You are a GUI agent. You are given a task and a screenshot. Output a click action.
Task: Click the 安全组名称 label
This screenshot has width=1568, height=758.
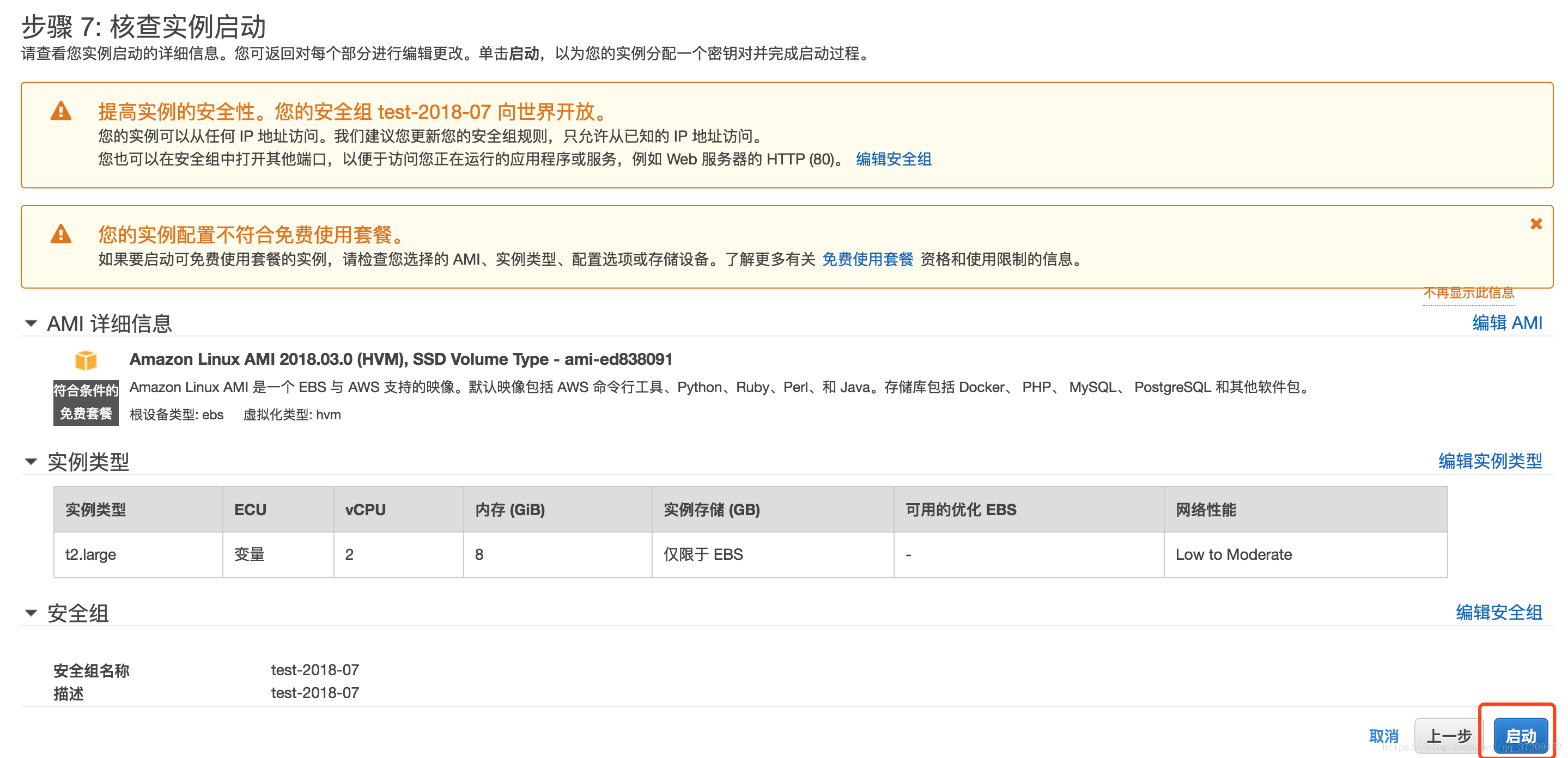92,670
